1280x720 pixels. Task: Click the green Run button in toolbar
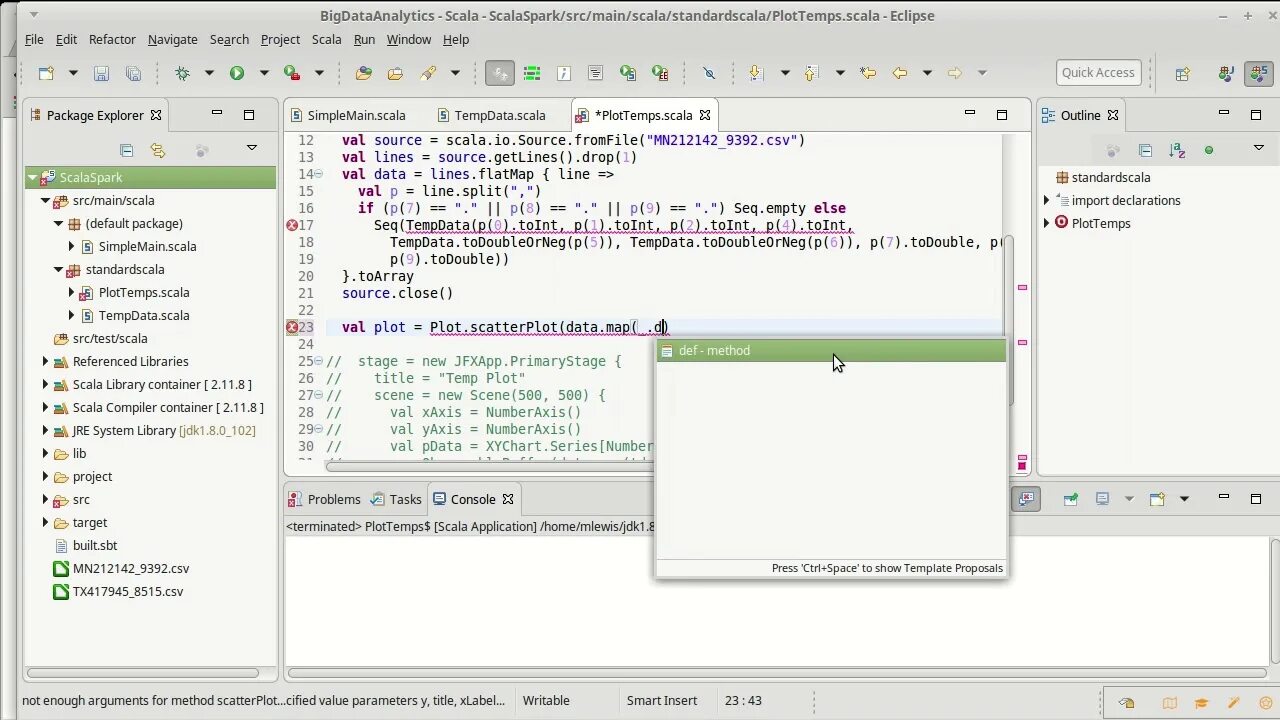[x=237, y=73]
